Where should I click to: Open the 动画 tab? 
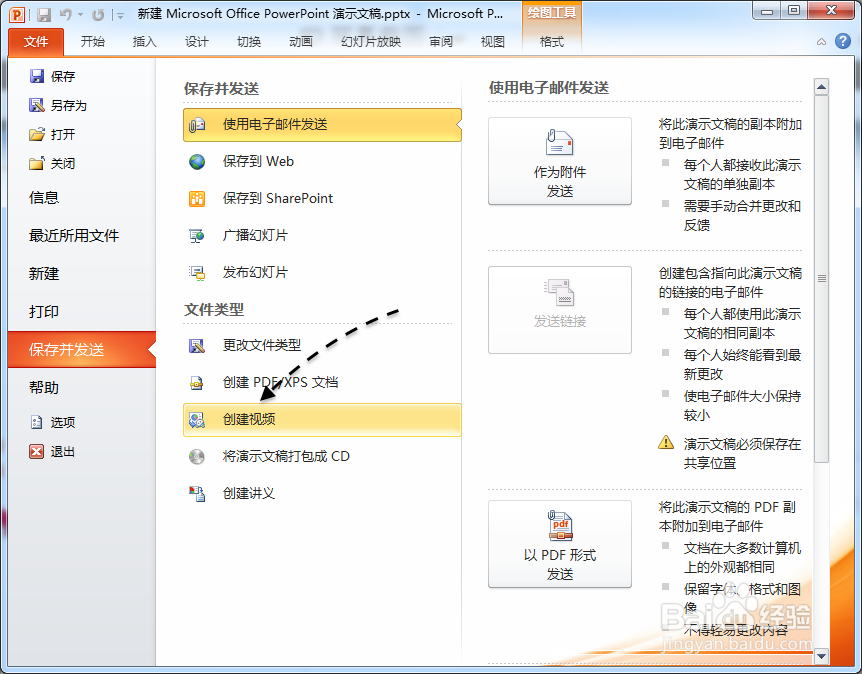(x=301, y=42)
